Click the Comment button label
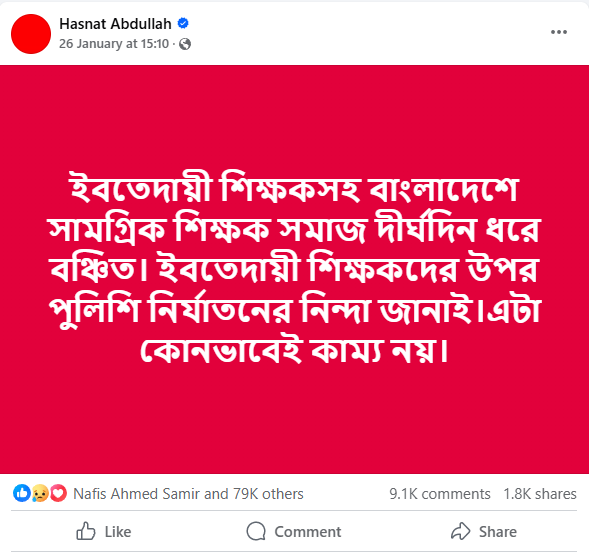The width and height of the screenshot is (589, 554). pos(308,532)
